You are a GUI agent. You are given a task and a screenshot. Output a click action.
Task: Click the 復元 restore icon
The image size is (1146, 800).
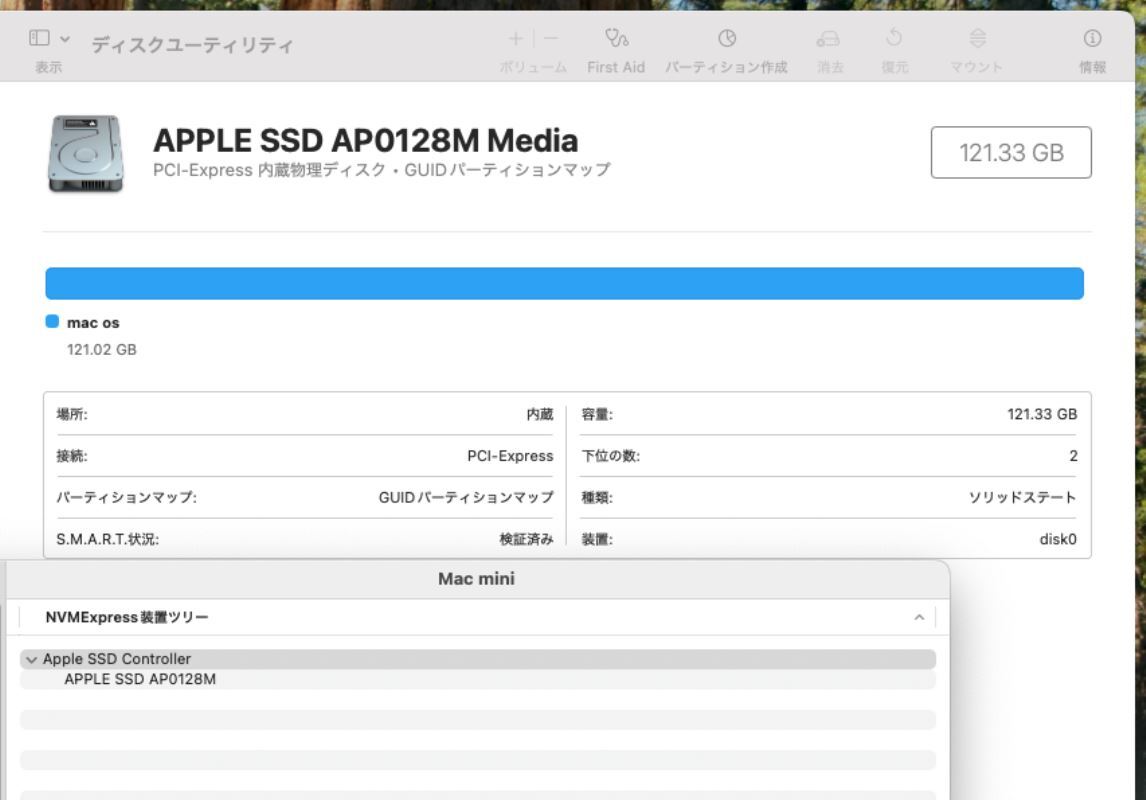coord(894,40)
